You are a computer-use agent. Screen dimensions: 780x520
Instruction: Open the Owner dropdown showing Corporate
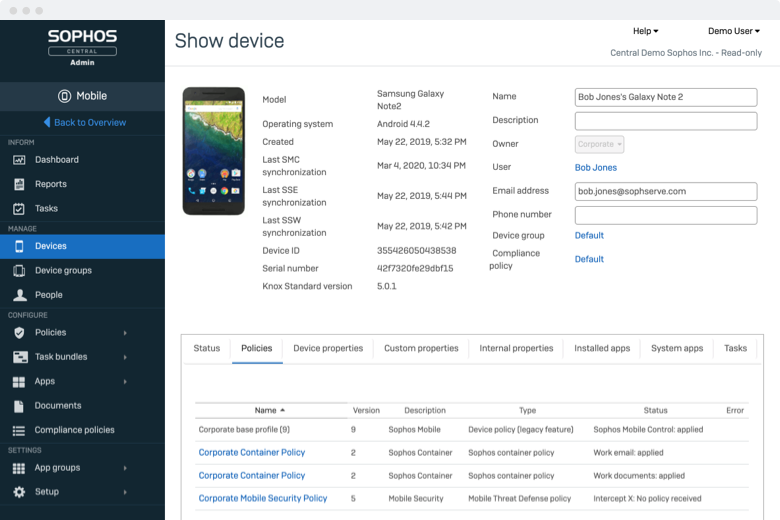coord(600,144)
